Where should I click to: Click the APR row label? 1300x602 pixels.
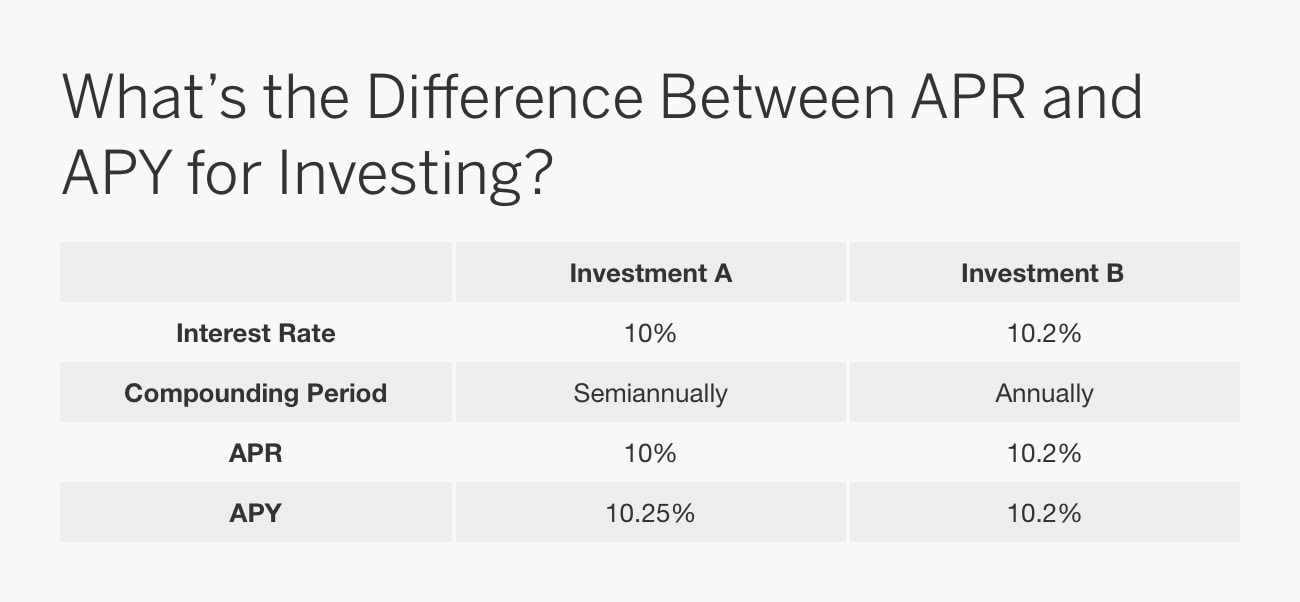pos(255,453)
